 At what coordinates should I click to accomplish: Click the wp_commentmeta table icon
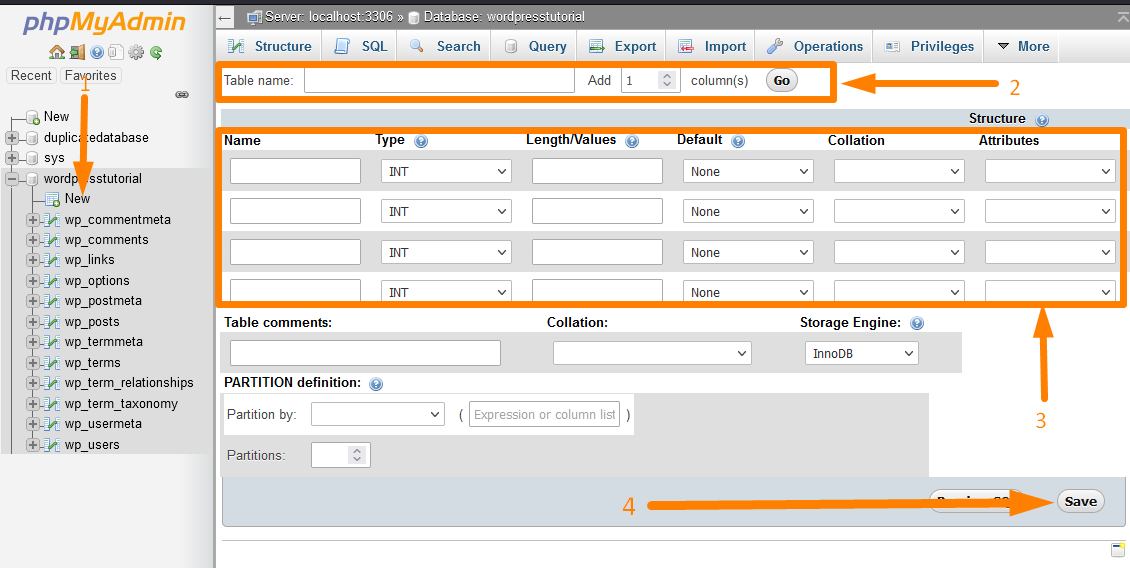point(51,220)
